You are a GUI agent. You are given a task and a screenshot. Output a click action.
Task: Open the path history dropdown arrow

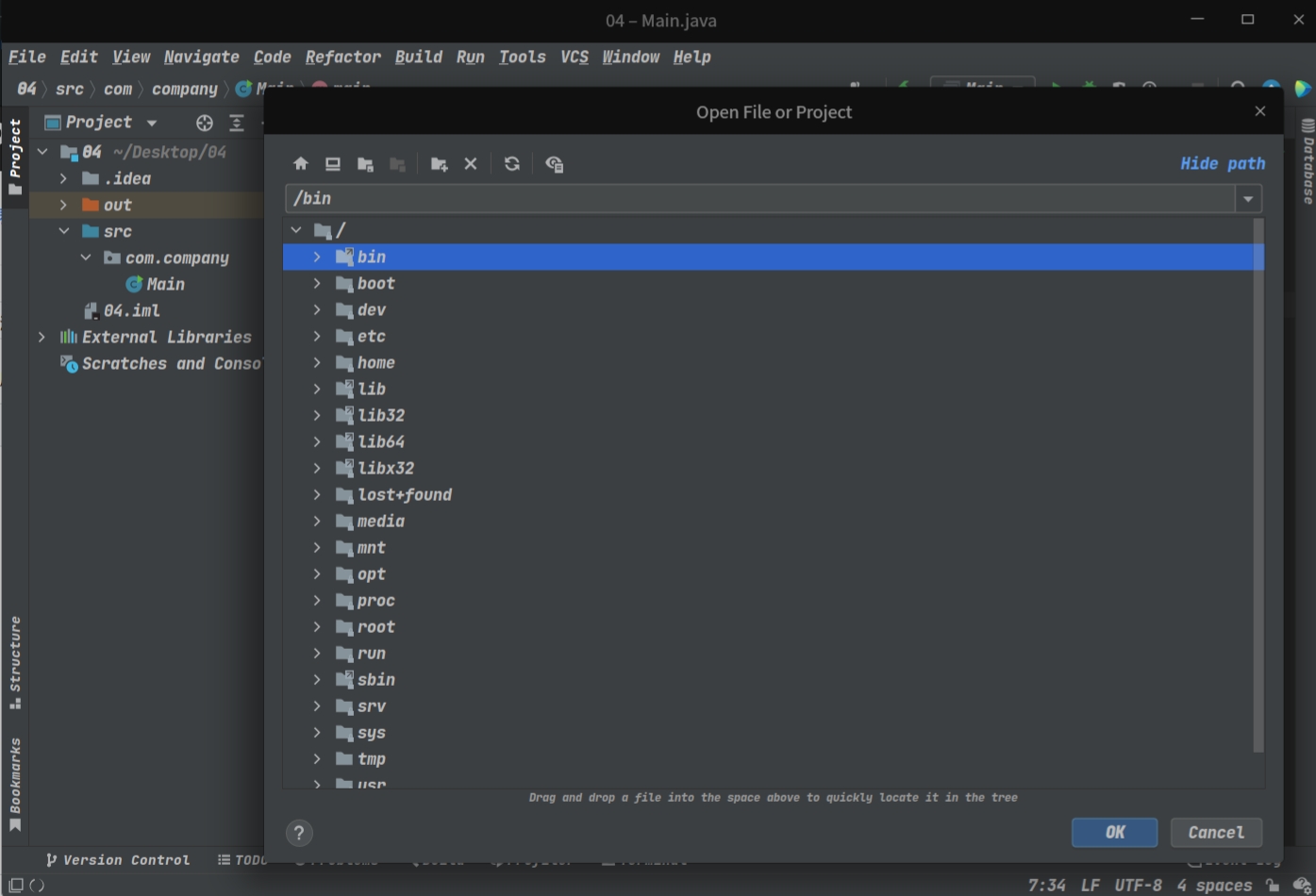[x=1248, y=199]
